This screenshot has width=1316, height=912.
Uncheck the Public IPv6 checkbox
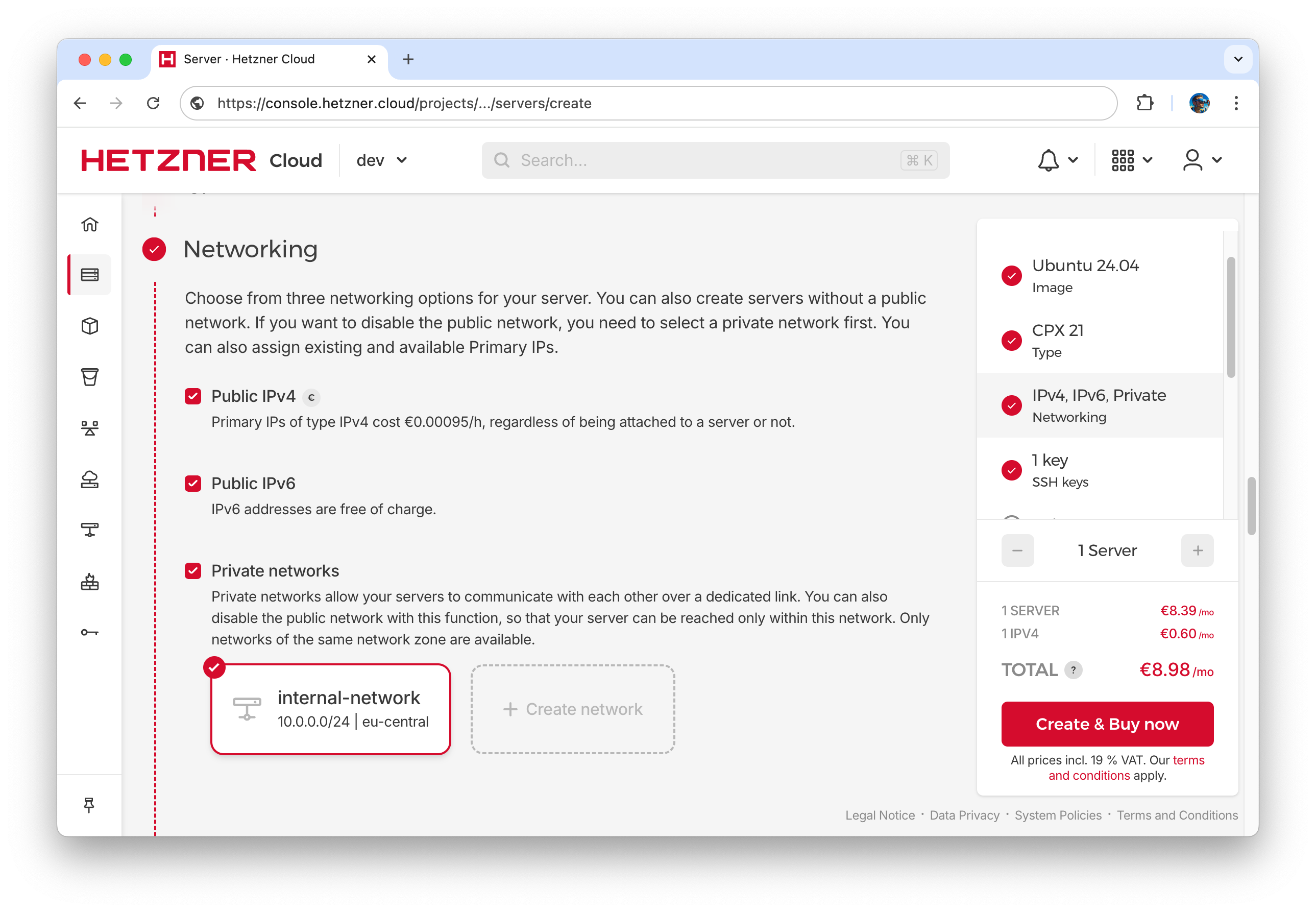click(x=193, y=484)
